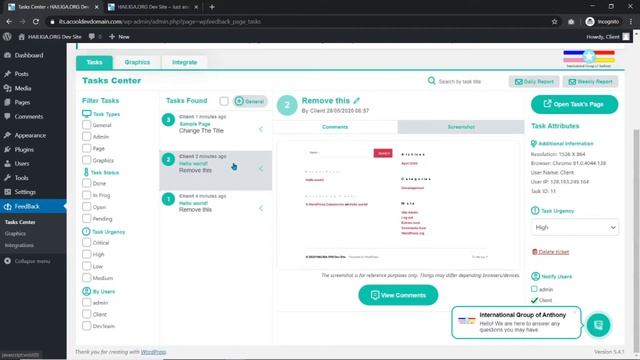640x360 pixels.
Task: Click the browser reload icon
Action: [x=36, y=22]
